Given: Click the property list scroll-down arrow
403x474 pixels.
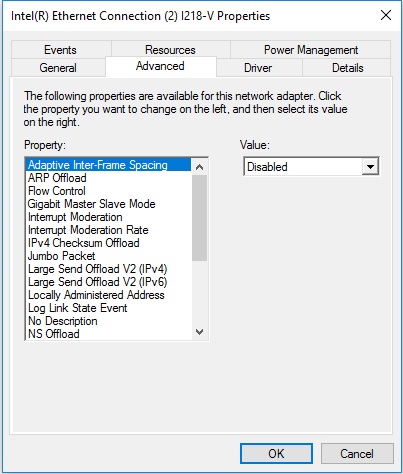Looking at the screenshot, I should coord(199,332).
